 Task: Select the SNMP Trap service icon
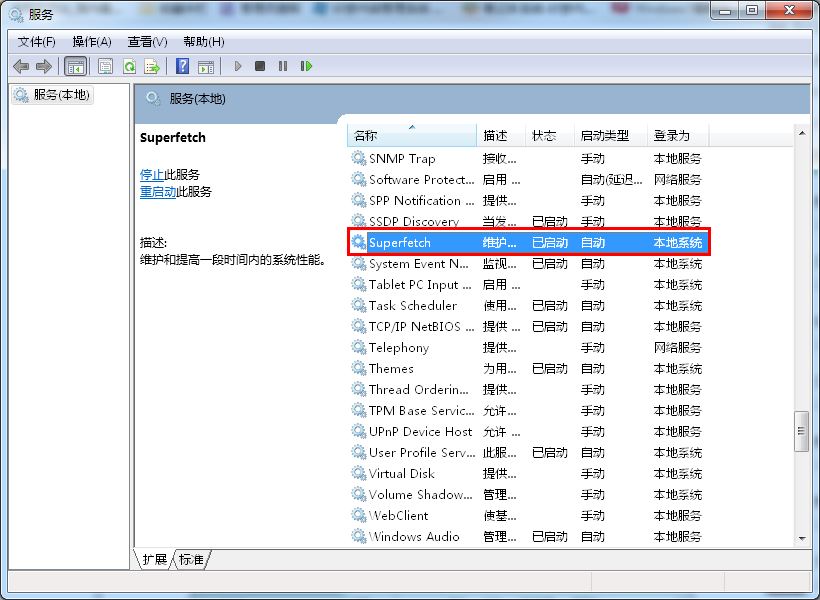(358, 158)
